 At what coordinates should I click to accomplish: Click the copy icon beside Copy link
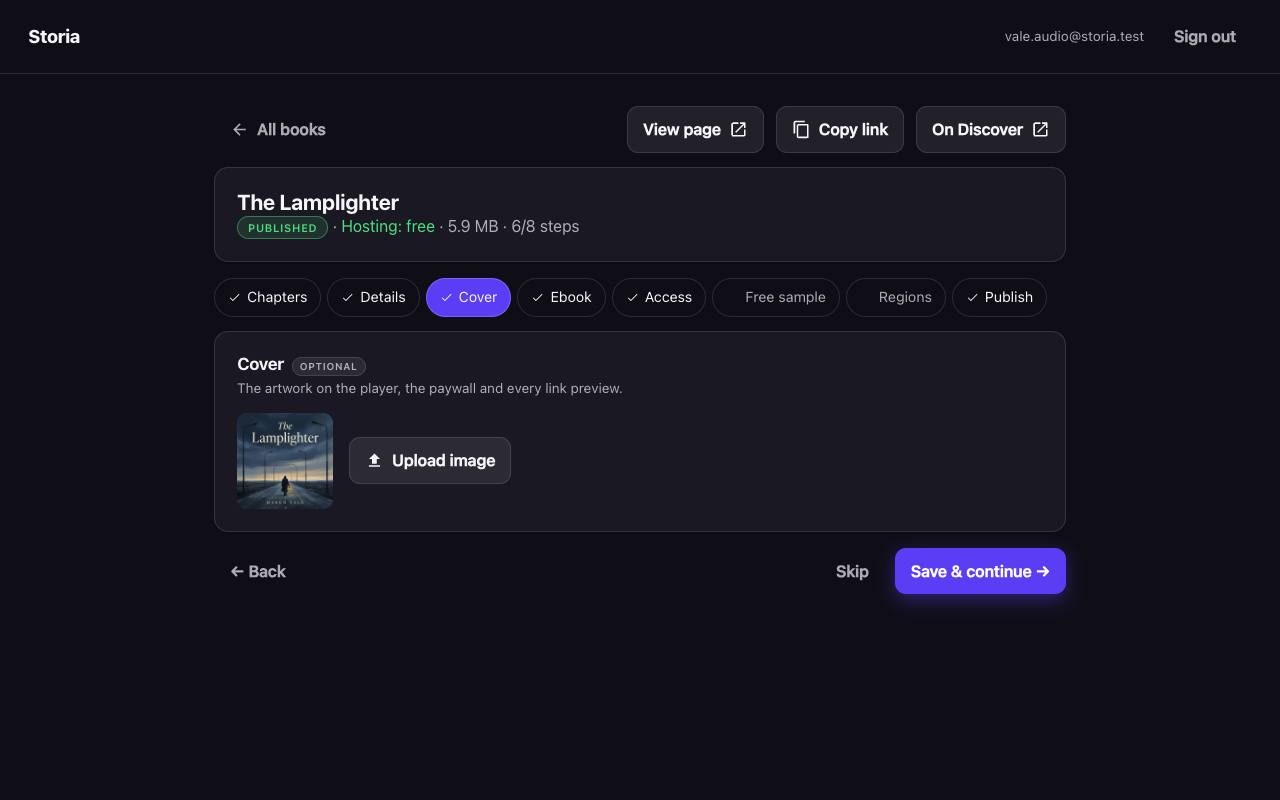click(x=801, y=130)
